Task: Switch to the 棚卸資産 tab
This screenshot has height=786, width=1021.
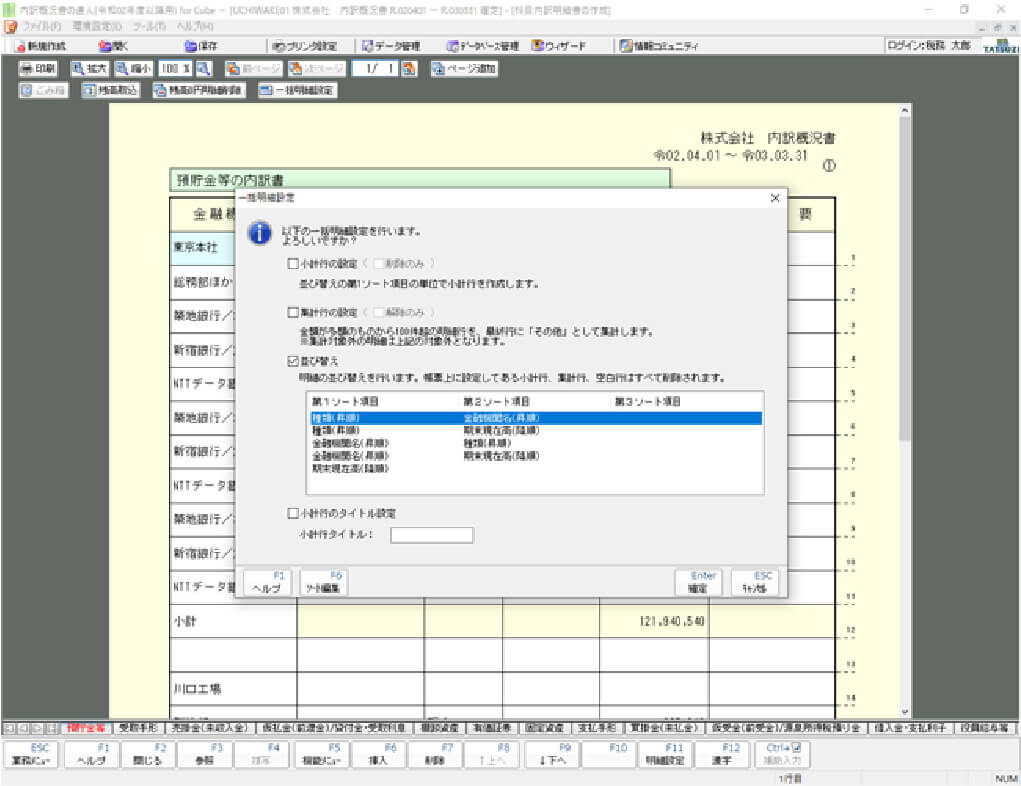Action: tap(440, 727)
